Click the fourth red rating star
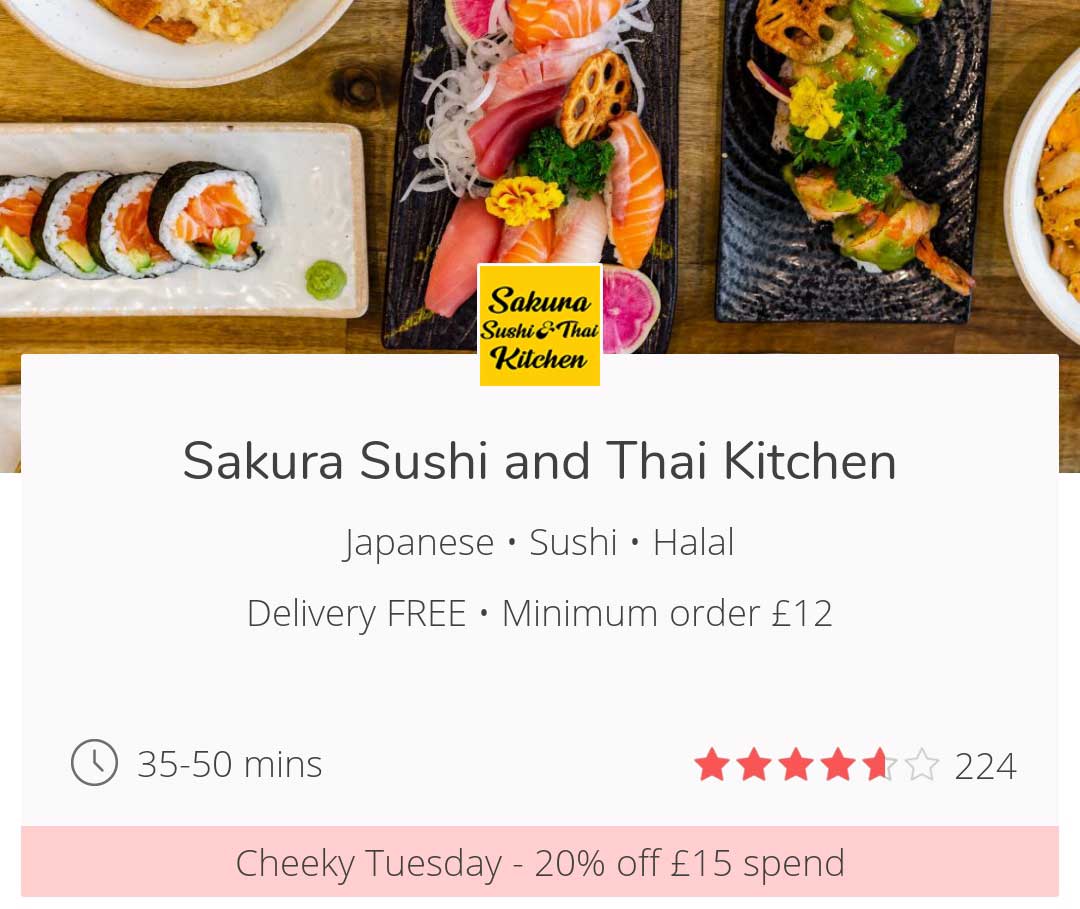Screen dimensions: 1080x909 [x=838, y=764]
